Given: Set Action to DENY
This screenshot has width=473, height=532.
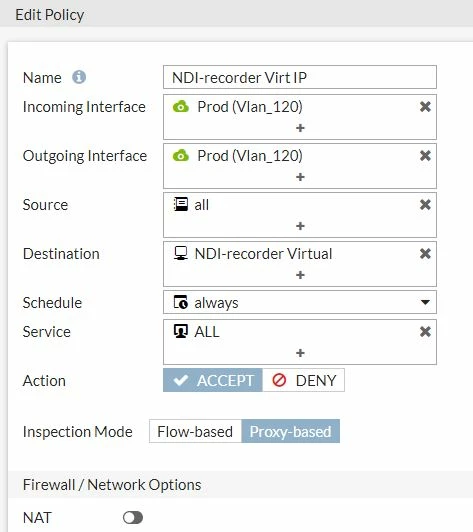Looking at the screenshot, I should click(x=303, y=380).
